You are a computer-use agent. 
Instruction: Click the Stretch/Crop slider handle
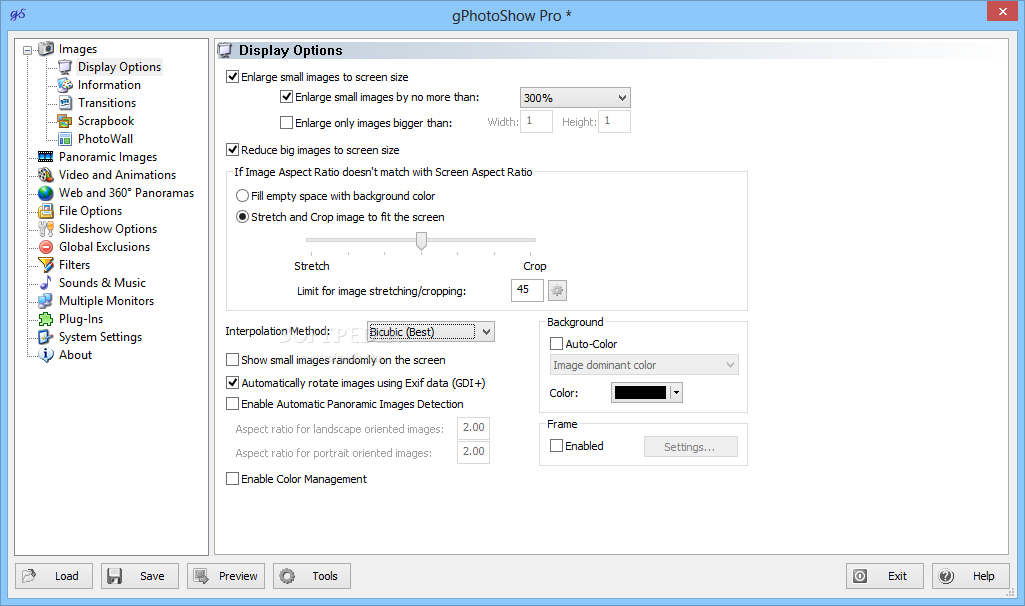(422, 241)
